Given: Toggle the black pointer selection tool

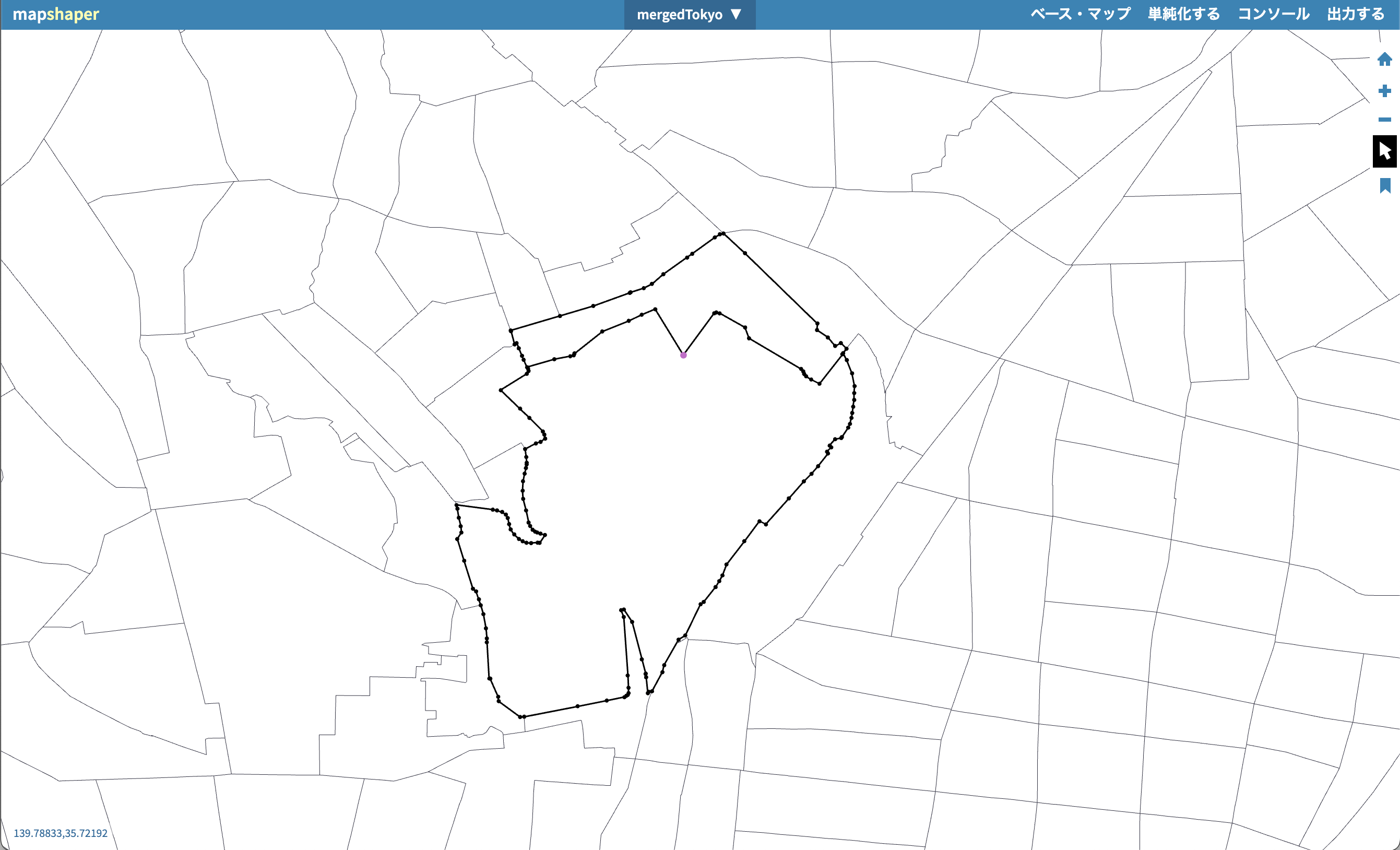Looking at the screenshot, I should click(1384, 151).
